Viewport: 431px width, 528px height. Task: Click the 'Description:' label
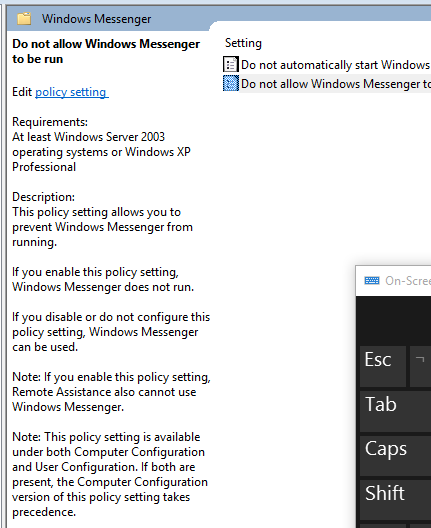click(43, 197)
